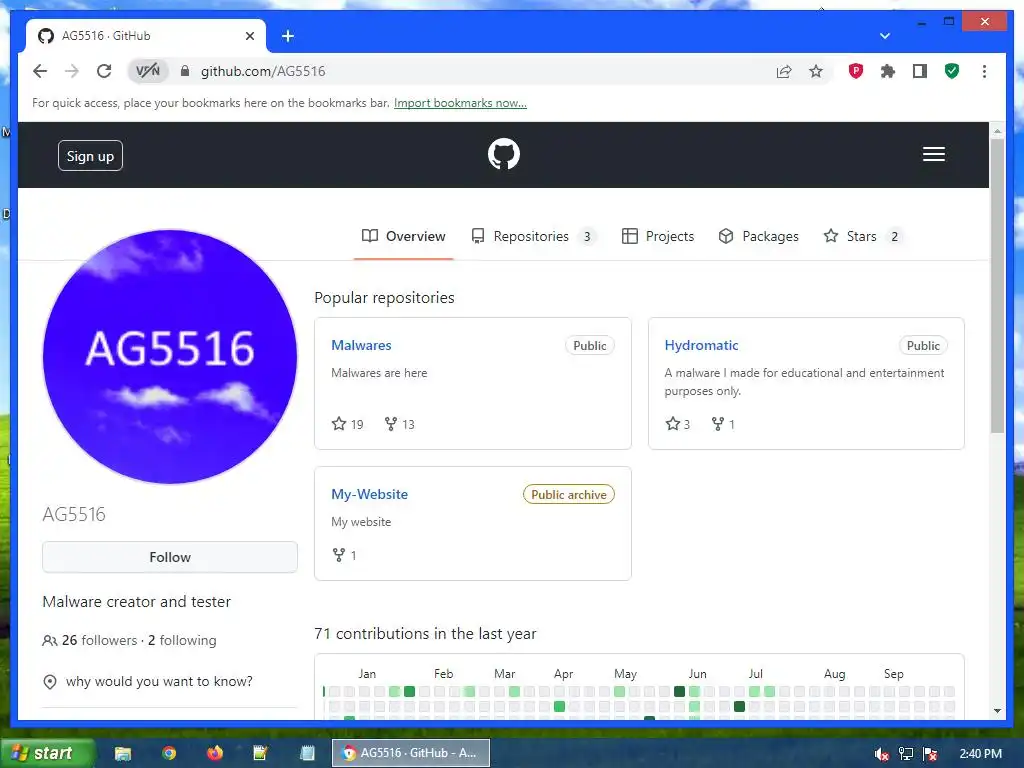1024x768 pixels.
Task: Follow the AG5516 user
Action: tap(170, 557)
